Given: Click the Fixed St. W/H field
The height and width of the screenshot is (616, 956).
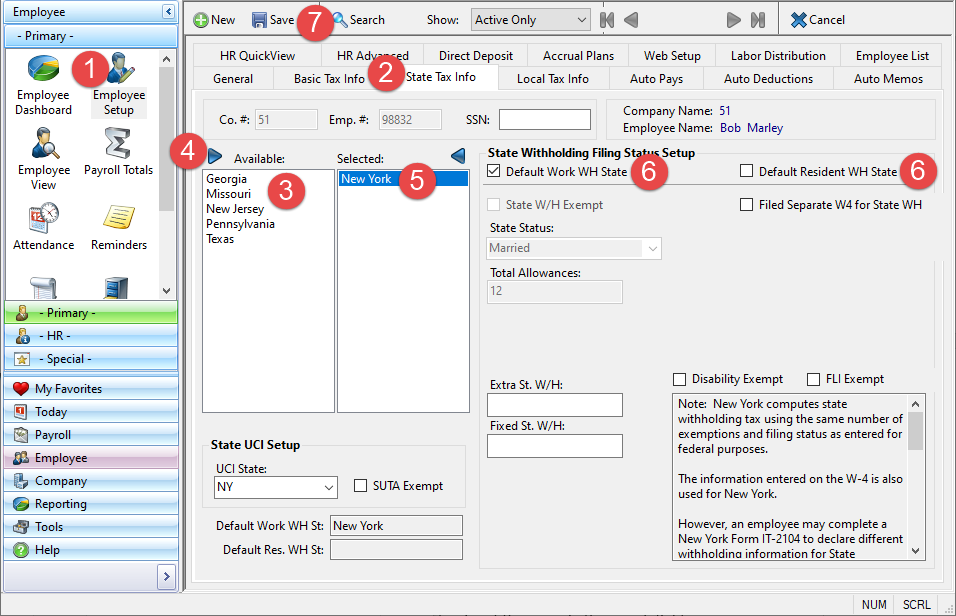Looking at the screenshot, I should pos(555,446).
